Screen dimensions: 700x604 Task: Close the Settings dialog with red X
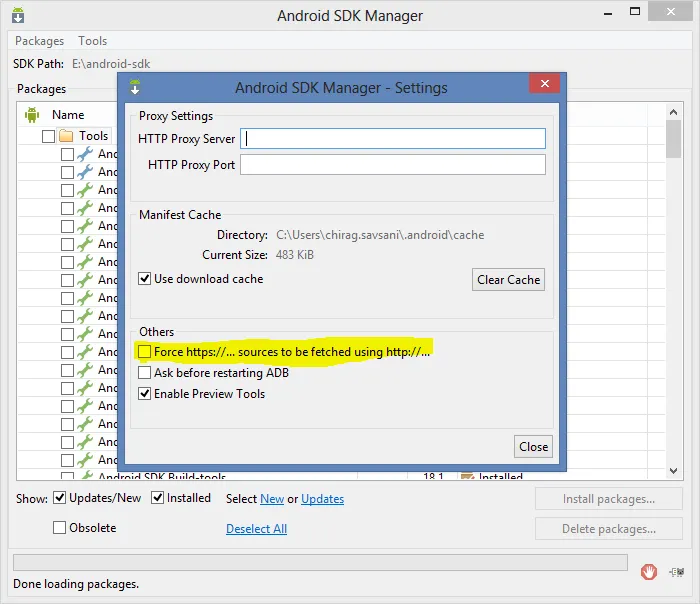click(x=545, y=83)
